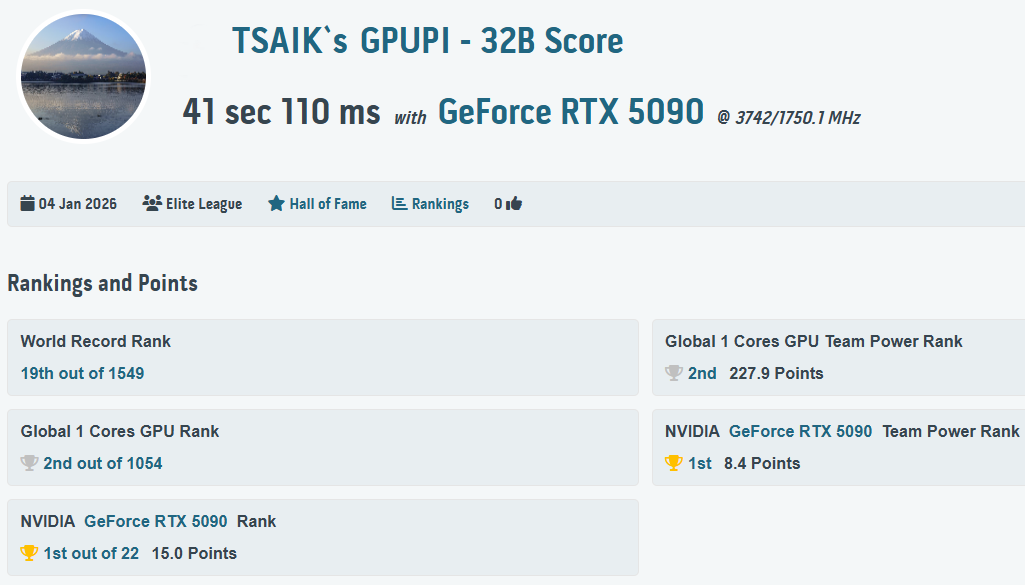1025x585 pixels.
Task: Click the blue Hall of Fame star icon
Action: 277,203
